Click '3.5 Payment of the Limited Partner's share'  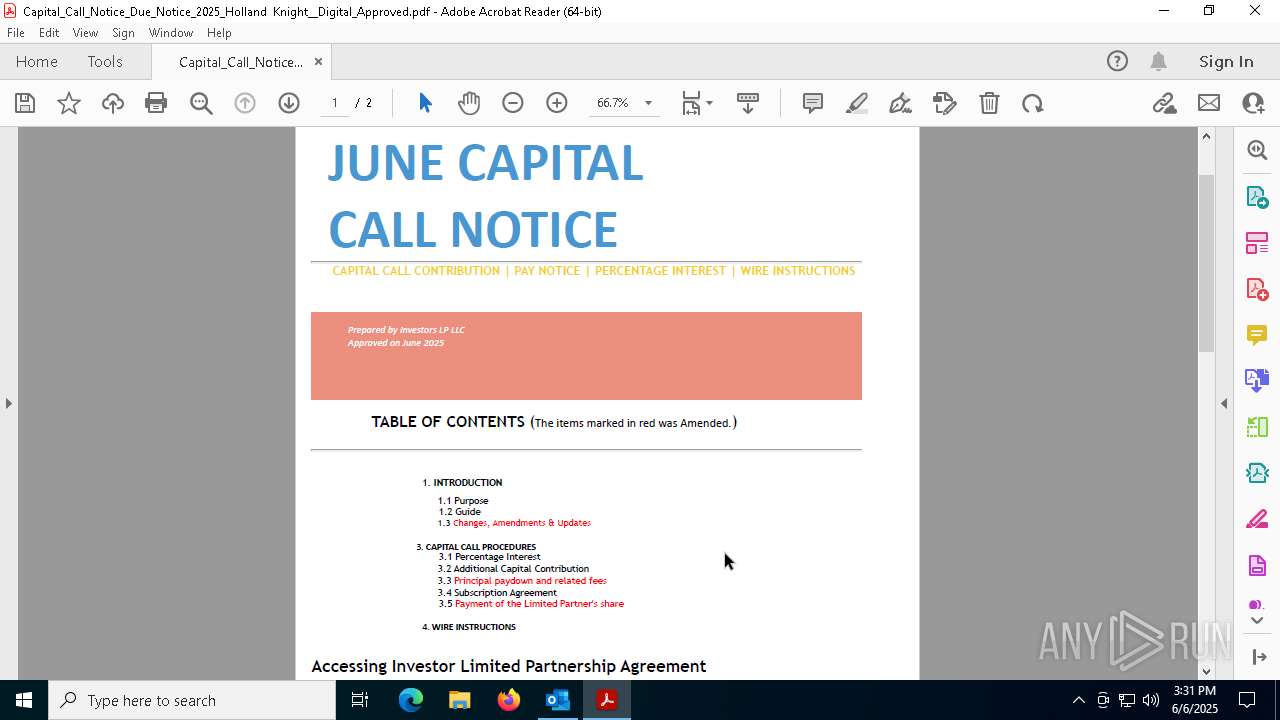pyautogui.click(x=531, y=604)
